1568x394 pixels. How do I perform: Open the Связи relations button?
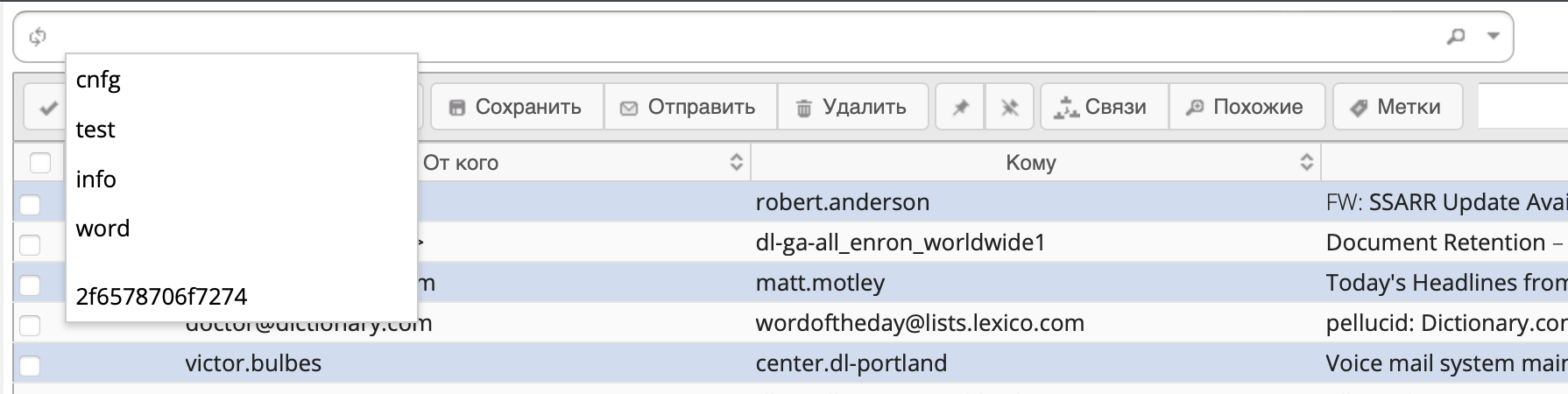(x=1104, y=107)
